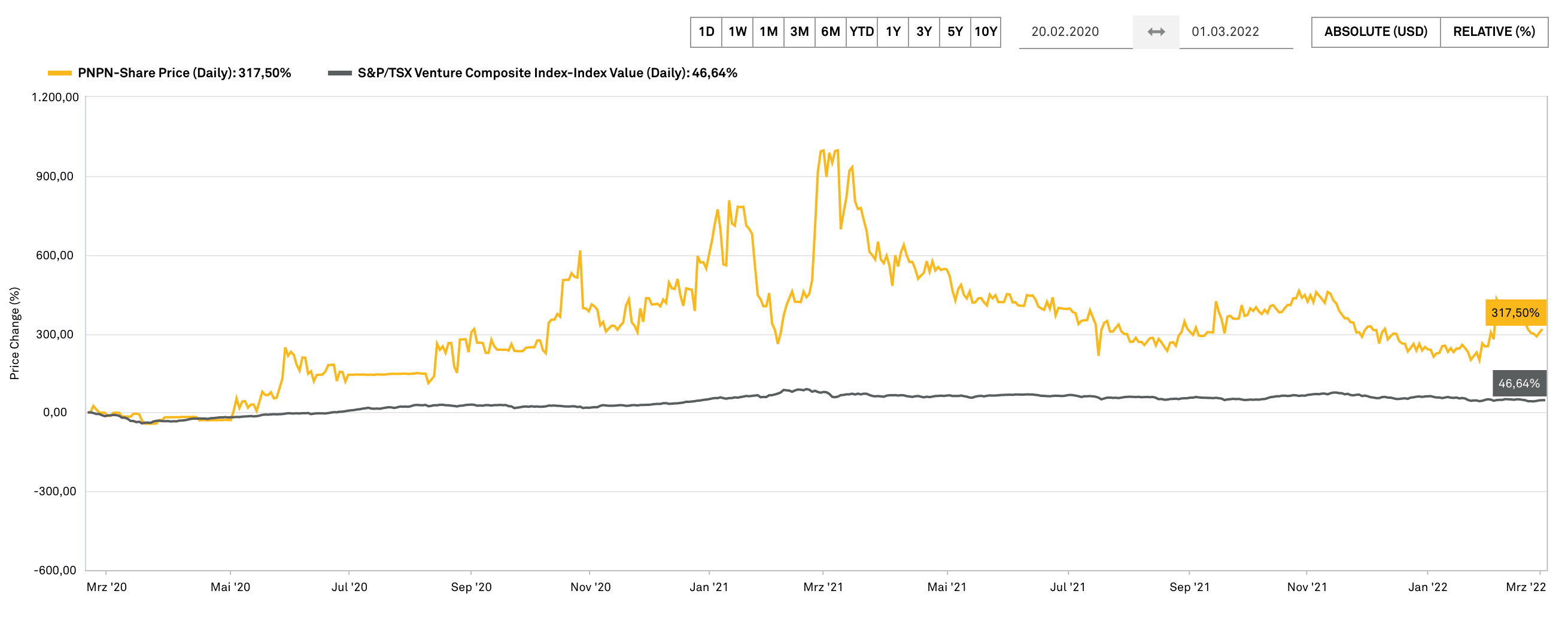Edit the end date field 01.03.2022
1568x618 pixels.
pyautogui.click(x=1235, y=32)
